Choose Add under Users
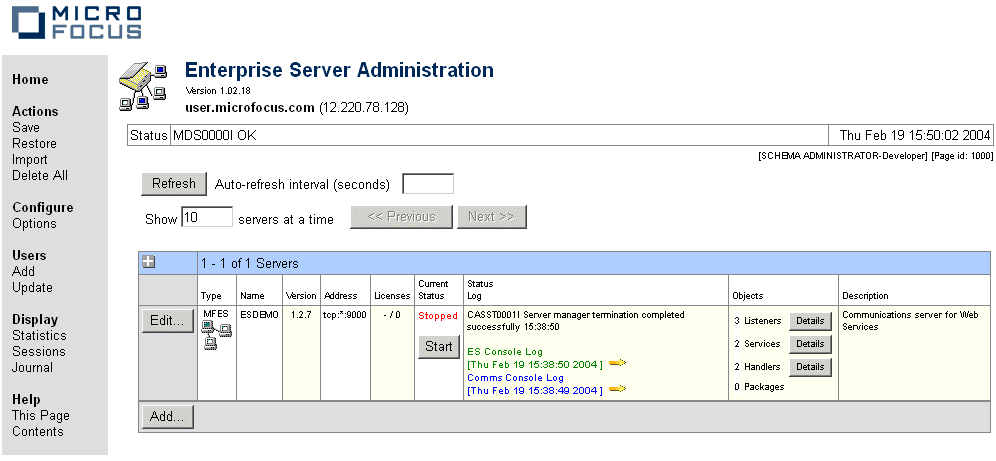Image resolution: width=996 pixels, height=461 pixels. pyautogui.click(x=24, y=271)
